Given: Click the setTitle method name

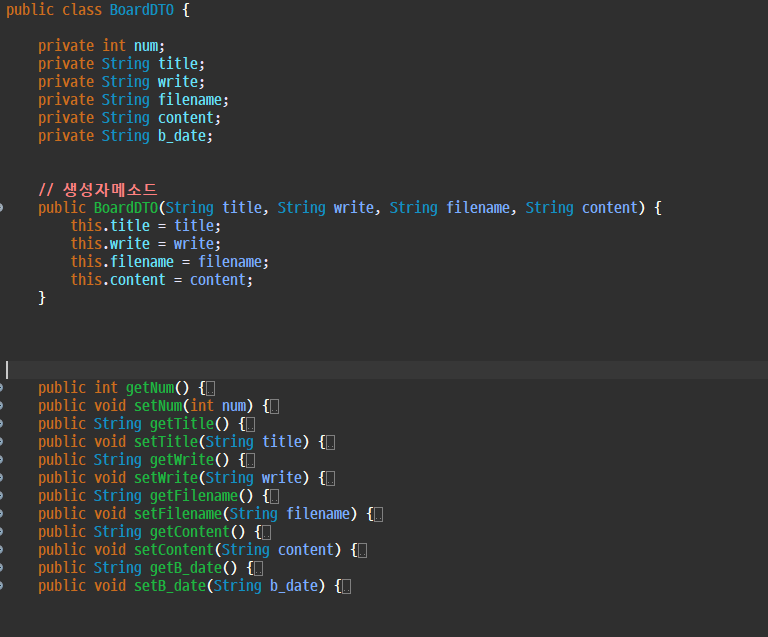Looking at the screenshot, I should coord(166,442).
